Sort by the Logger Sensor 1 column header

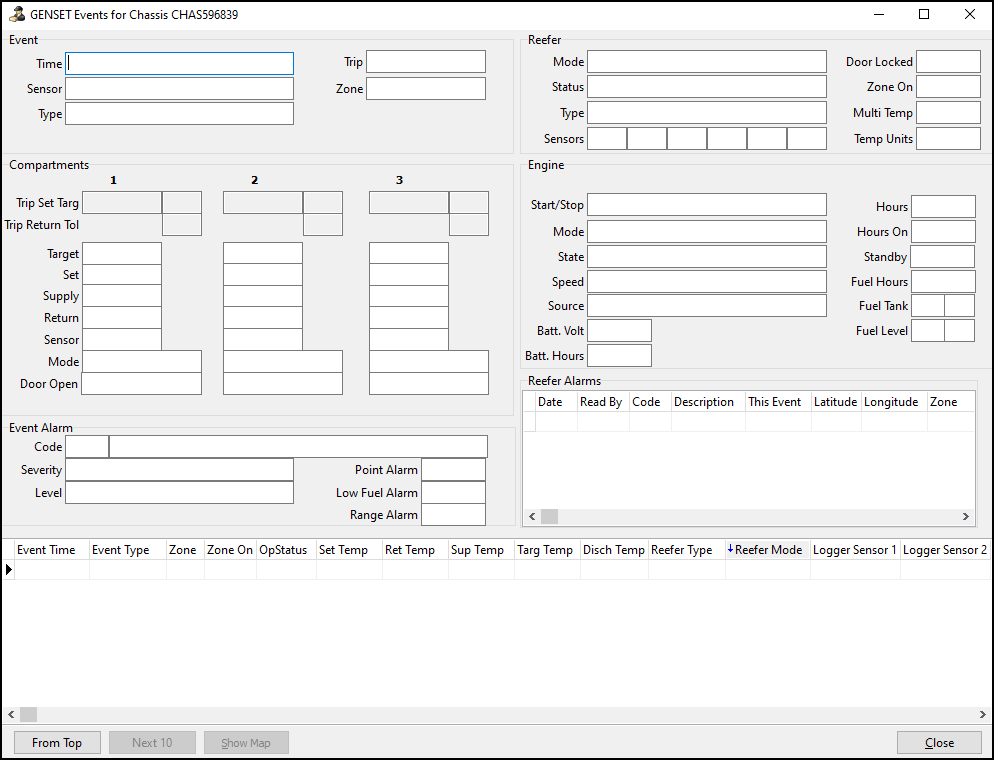pos(854,550)
